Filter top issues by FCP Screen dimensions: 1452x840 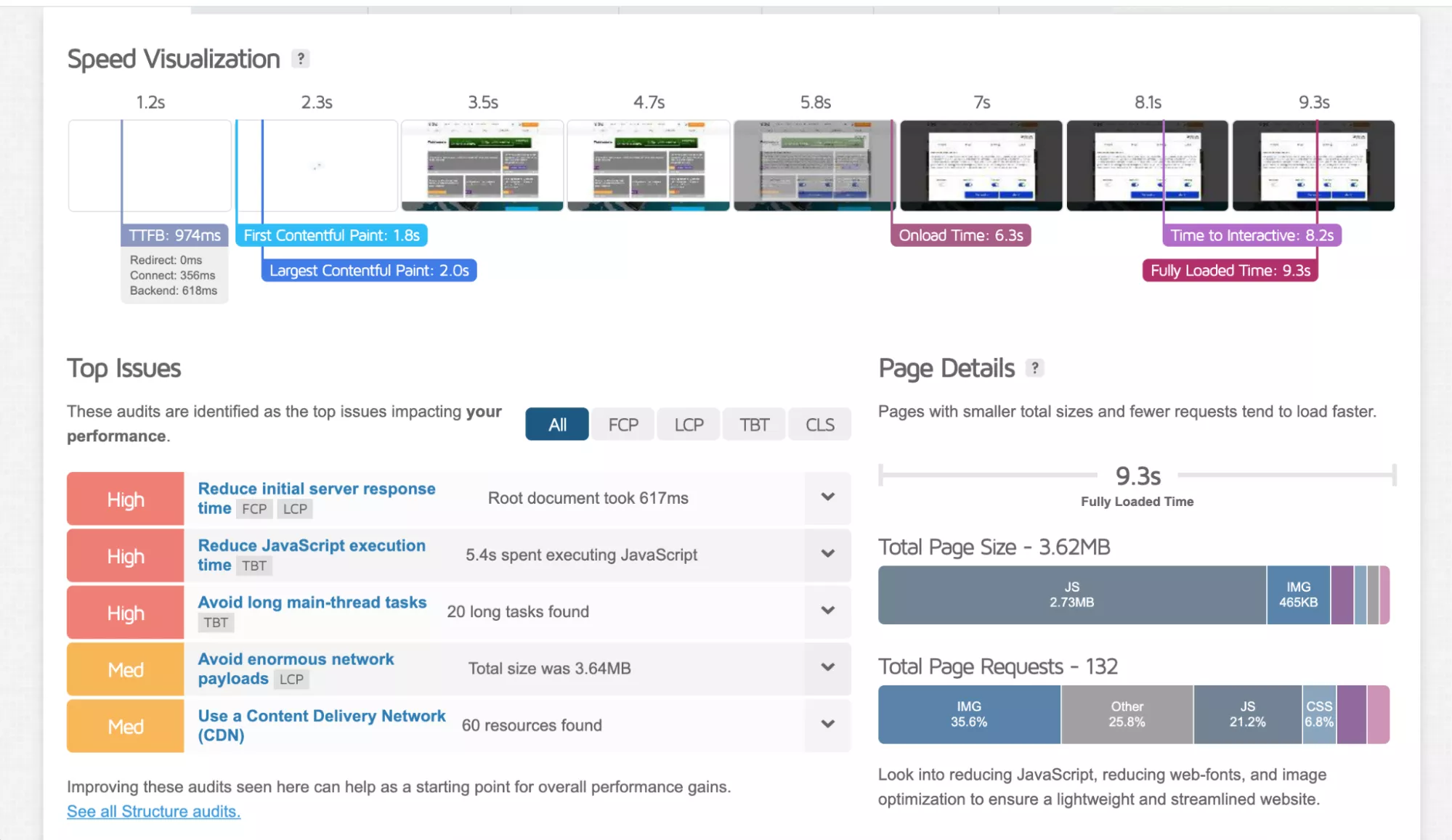622,425
